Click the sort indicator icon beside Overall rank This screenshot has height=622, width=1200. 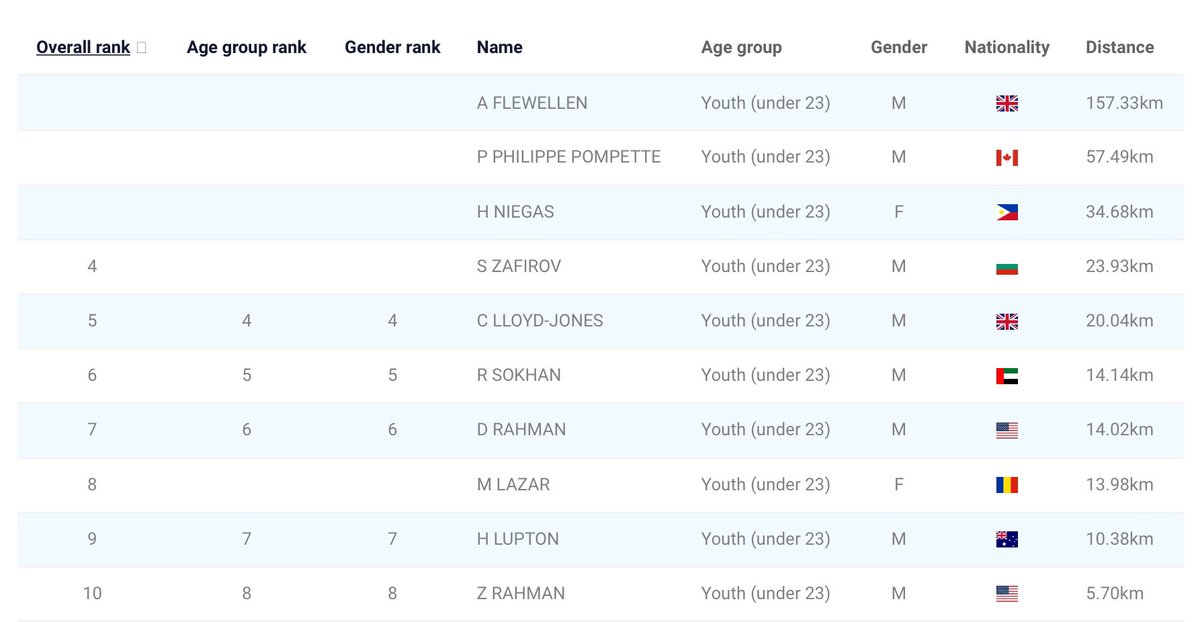click(141, 47)
